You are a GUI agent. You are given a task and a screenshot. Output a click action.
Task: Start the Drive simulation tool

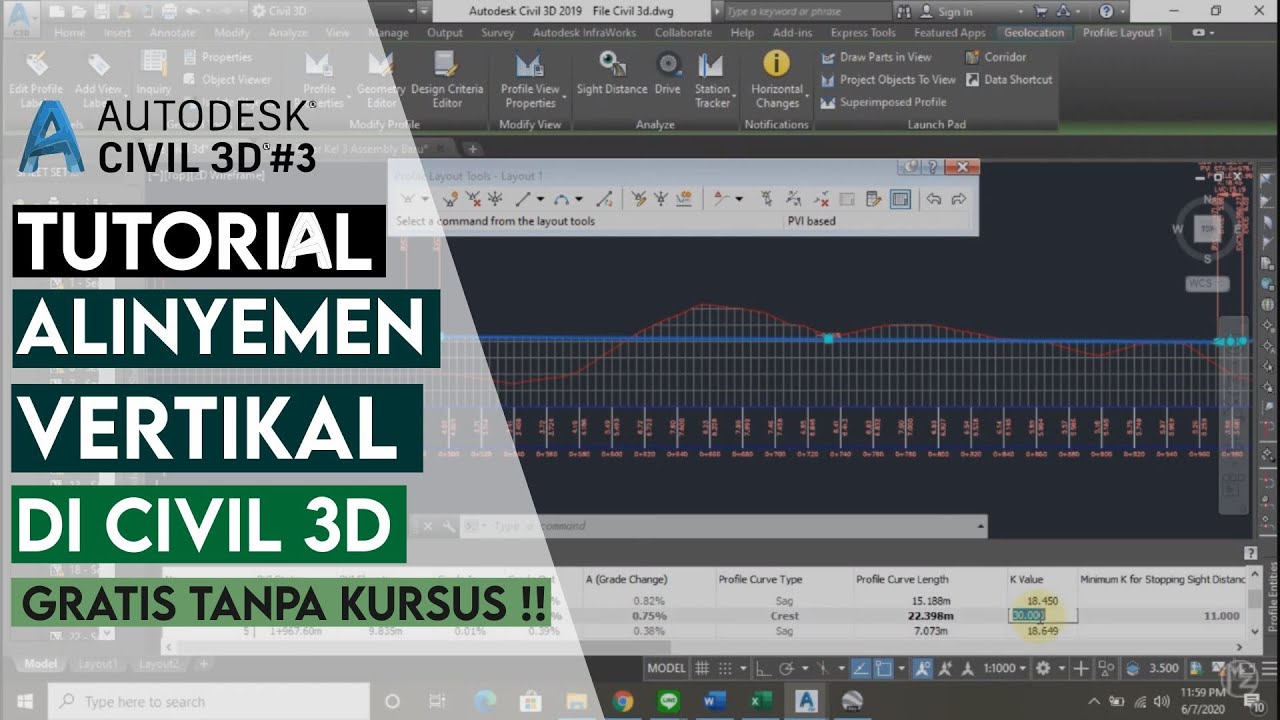[668, 75]
